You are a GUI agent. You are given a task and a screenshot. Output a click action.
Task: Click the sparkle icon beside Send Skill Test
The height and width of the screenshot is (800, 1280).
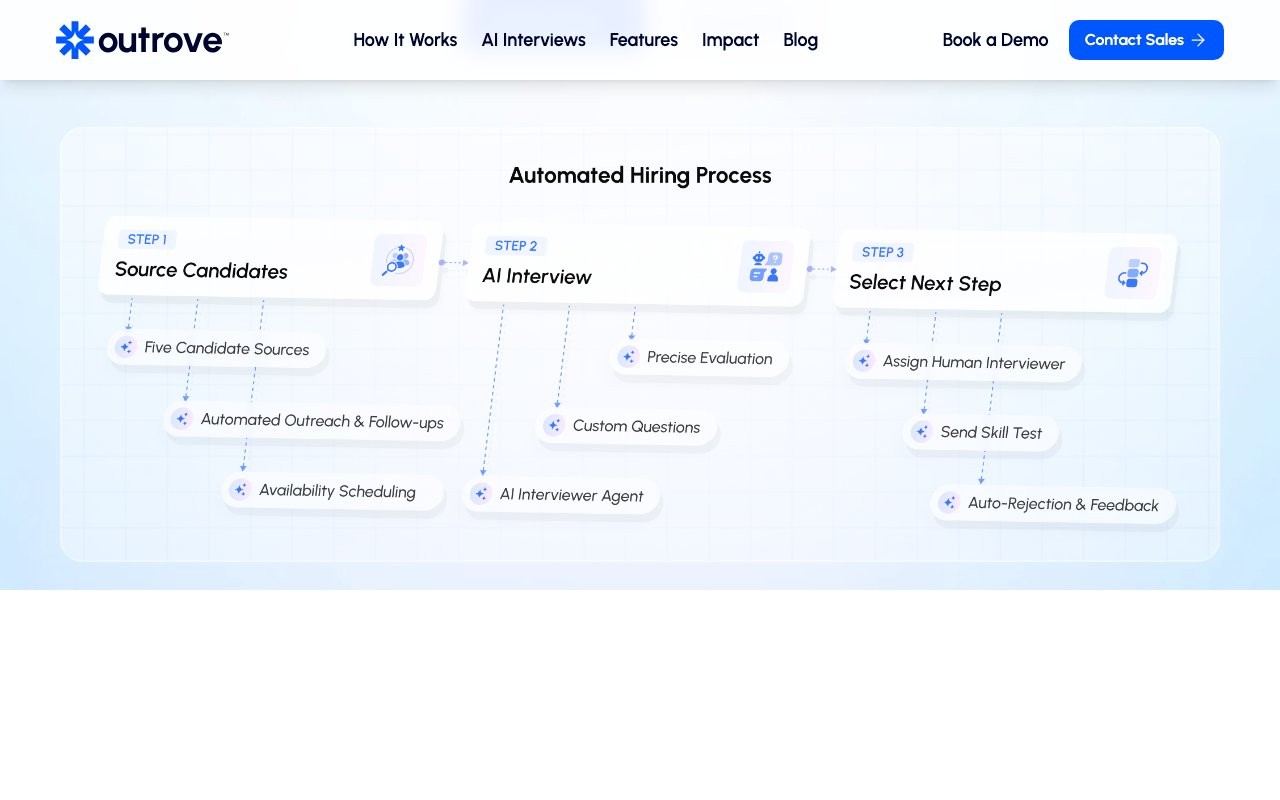(921, 431)
